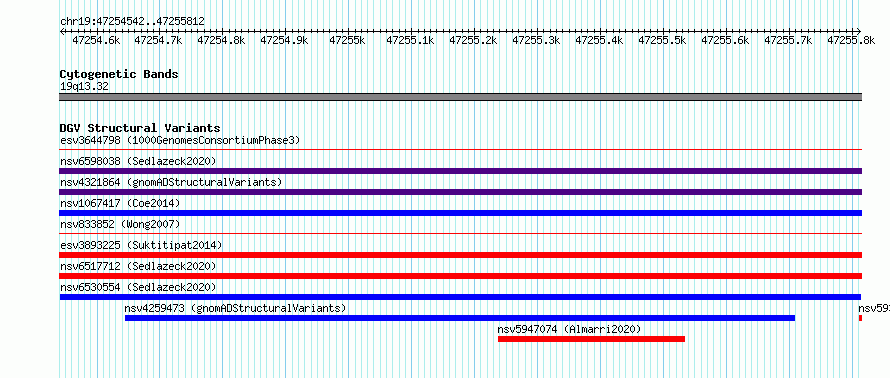Screen dimensions: 890x378
Task: Click the esv3644798 1000GenomesConsortiumPhase3 label
Action: coord(180,140)
